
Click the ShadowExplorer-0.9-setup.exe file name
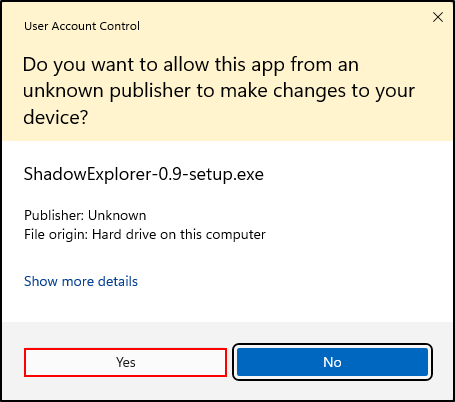[144, 174]
